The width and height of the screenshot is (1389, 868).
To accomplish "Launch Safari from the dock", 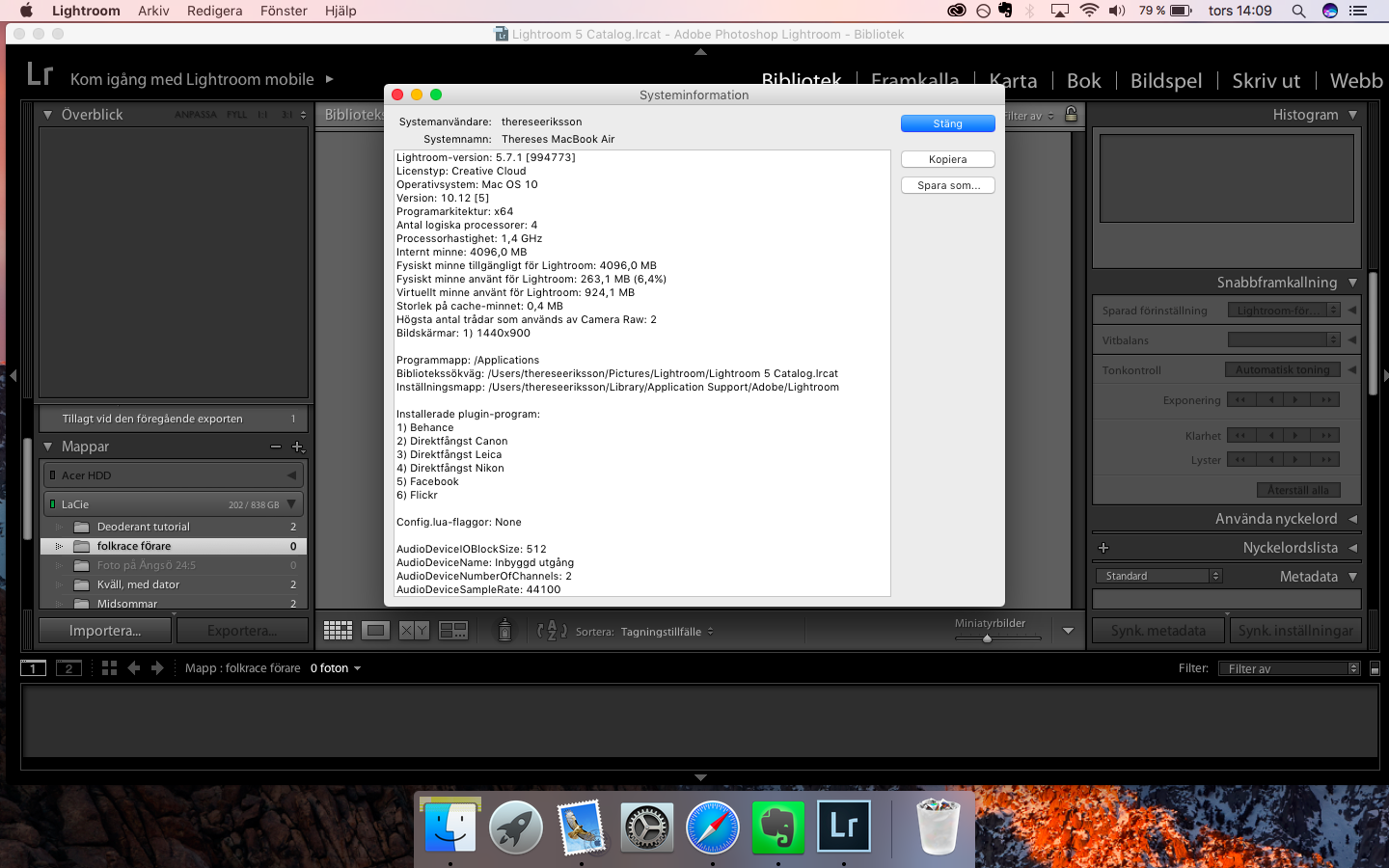I will [713, 827].
